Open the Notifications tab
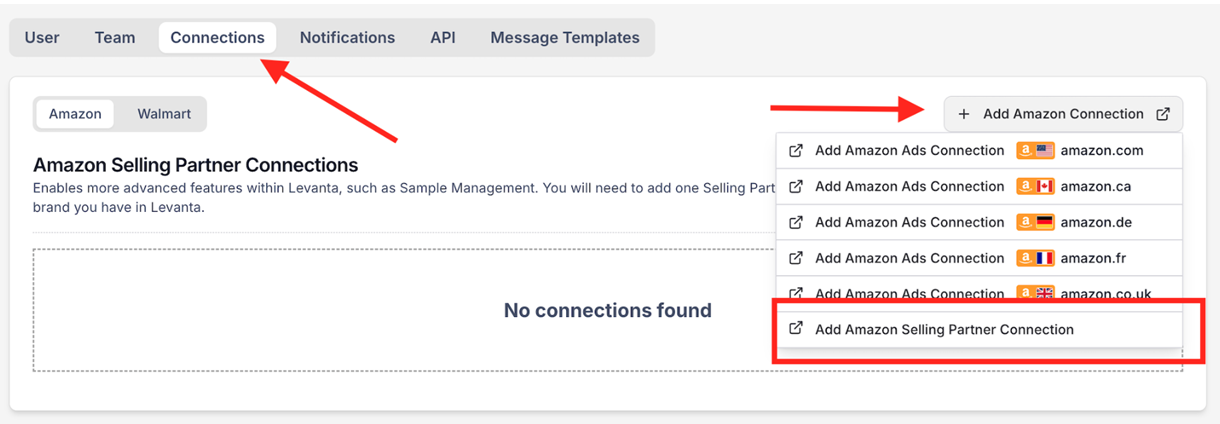 347,38
